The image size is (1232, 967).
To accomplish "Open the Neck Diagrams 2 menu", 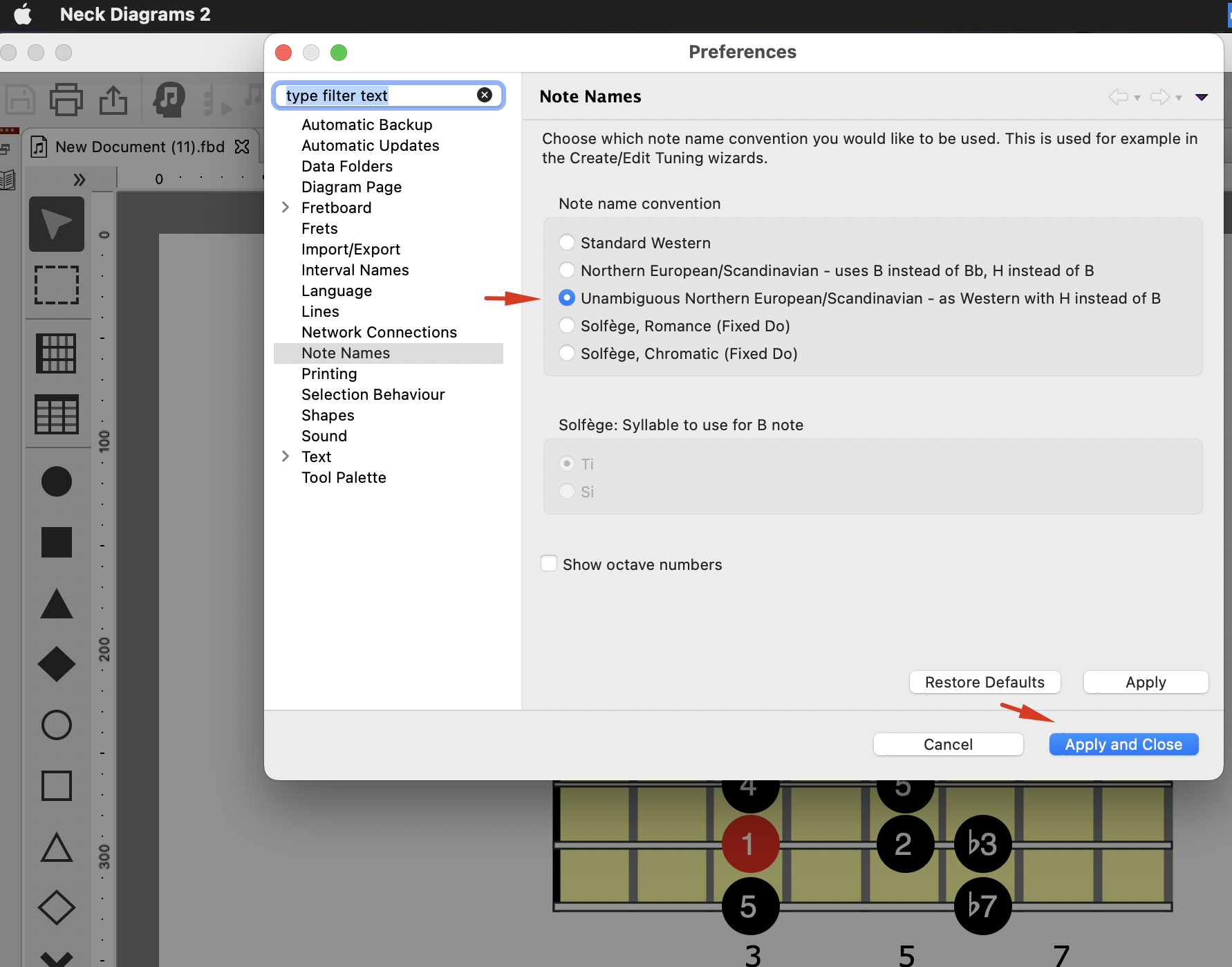I will pos(135,14).
